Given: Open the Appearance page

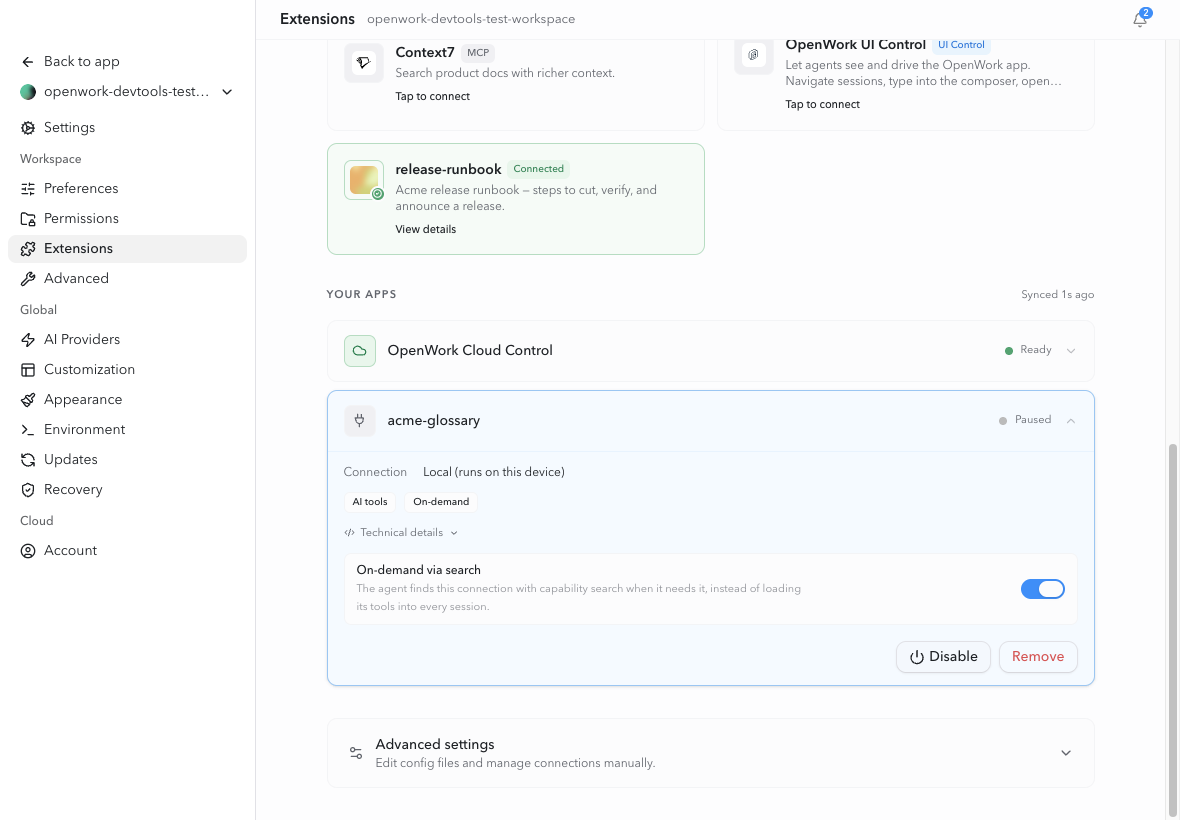Looking at the screenshot, I should [x=127, y=400].
